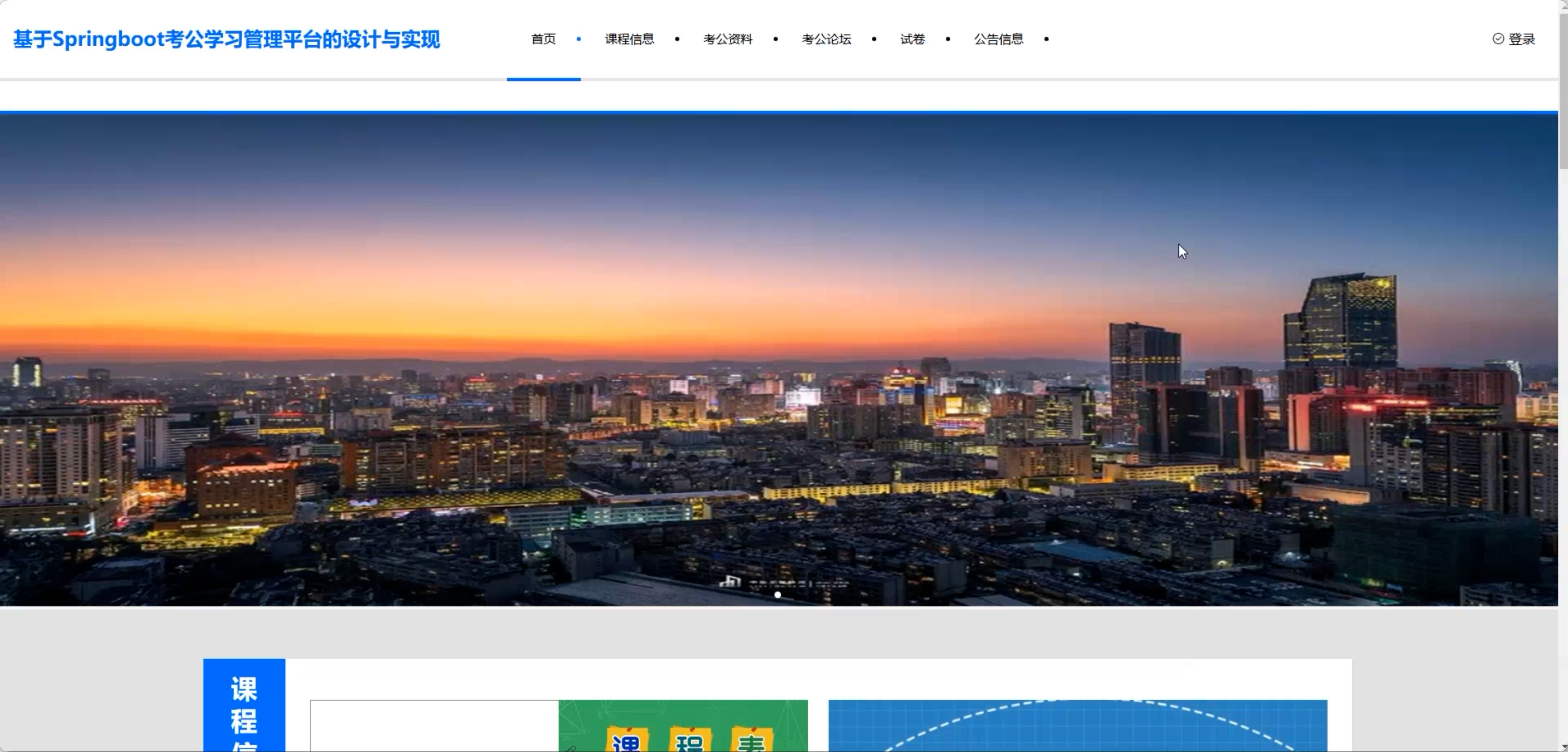The width and height of the screenshot is (1568, 752).
Task: Open the 课程信息 menu item
Action: (629, 39)
